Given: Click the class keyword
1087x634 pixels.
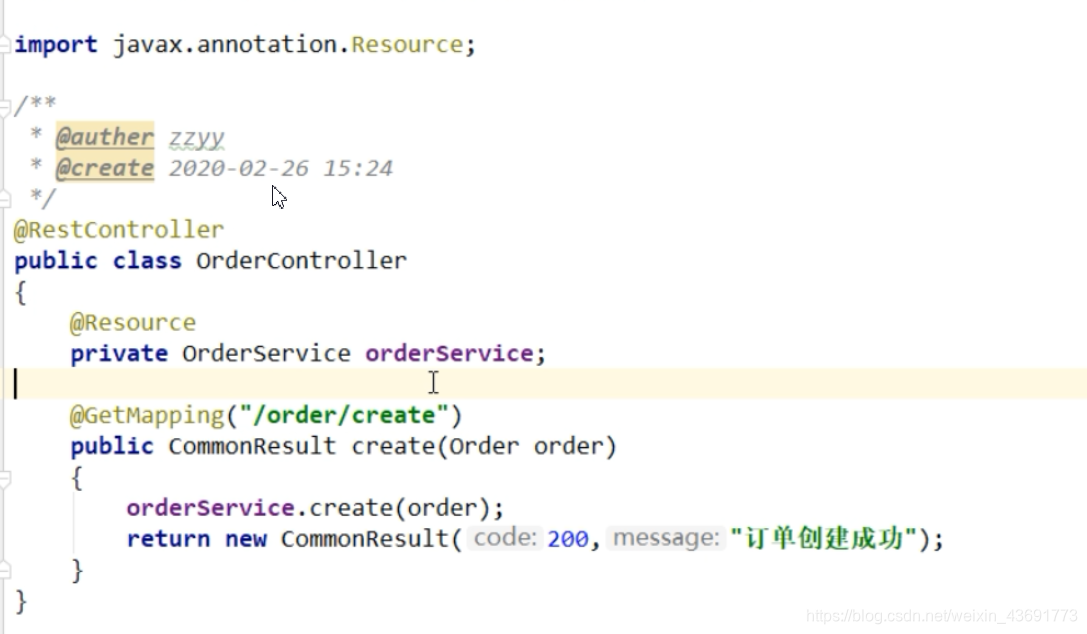Looking at the screenshot, I should coord(147,261).
